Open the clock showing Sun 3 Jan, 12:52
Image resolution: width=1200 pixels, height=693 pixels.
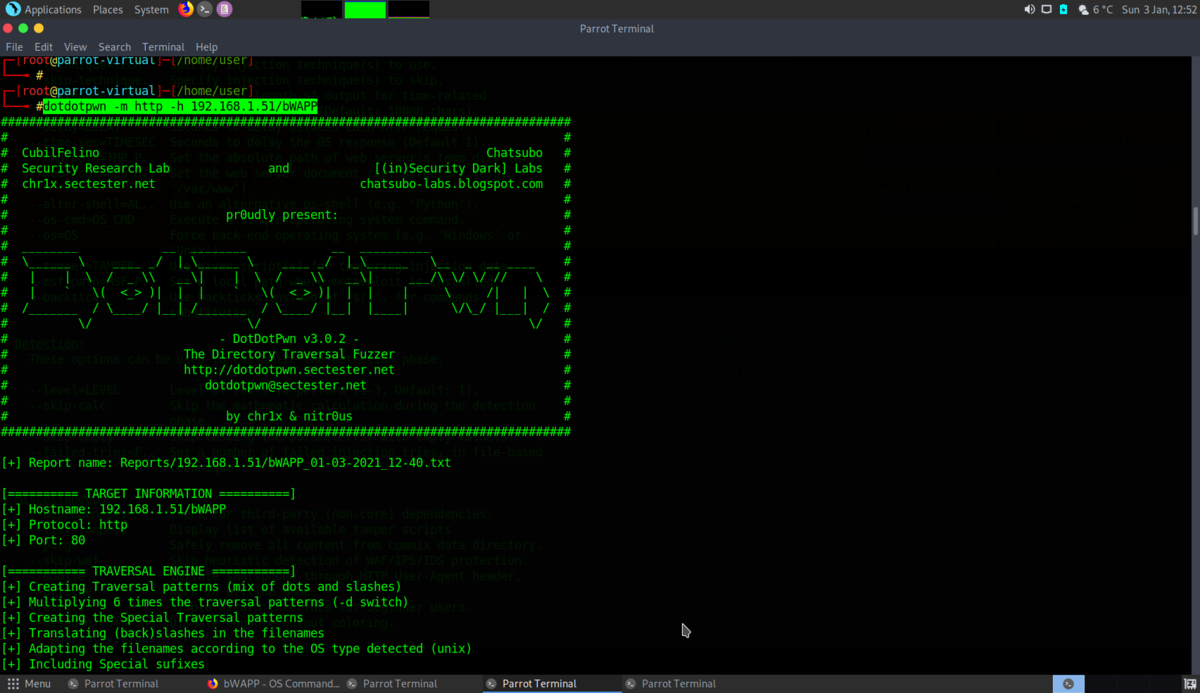pyautogui.click(x=1158, y=10)
